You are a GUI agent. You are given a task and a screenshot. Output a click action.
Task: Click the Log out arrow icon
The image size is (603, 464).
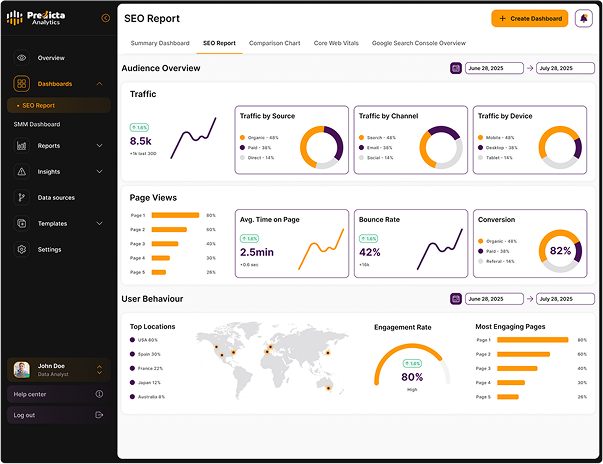pyautogui.click(x=99, y=415)
